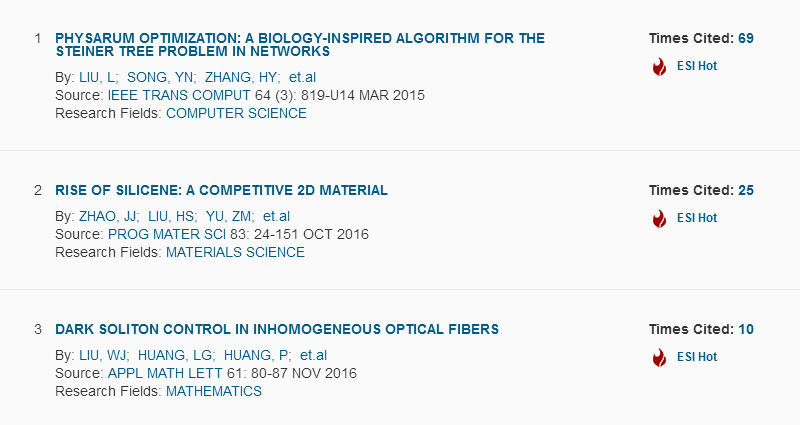Image resolution: width=802 pixels, height=425 pixels.
Task: Select author SONG, YN
Action: click(160, 77)
